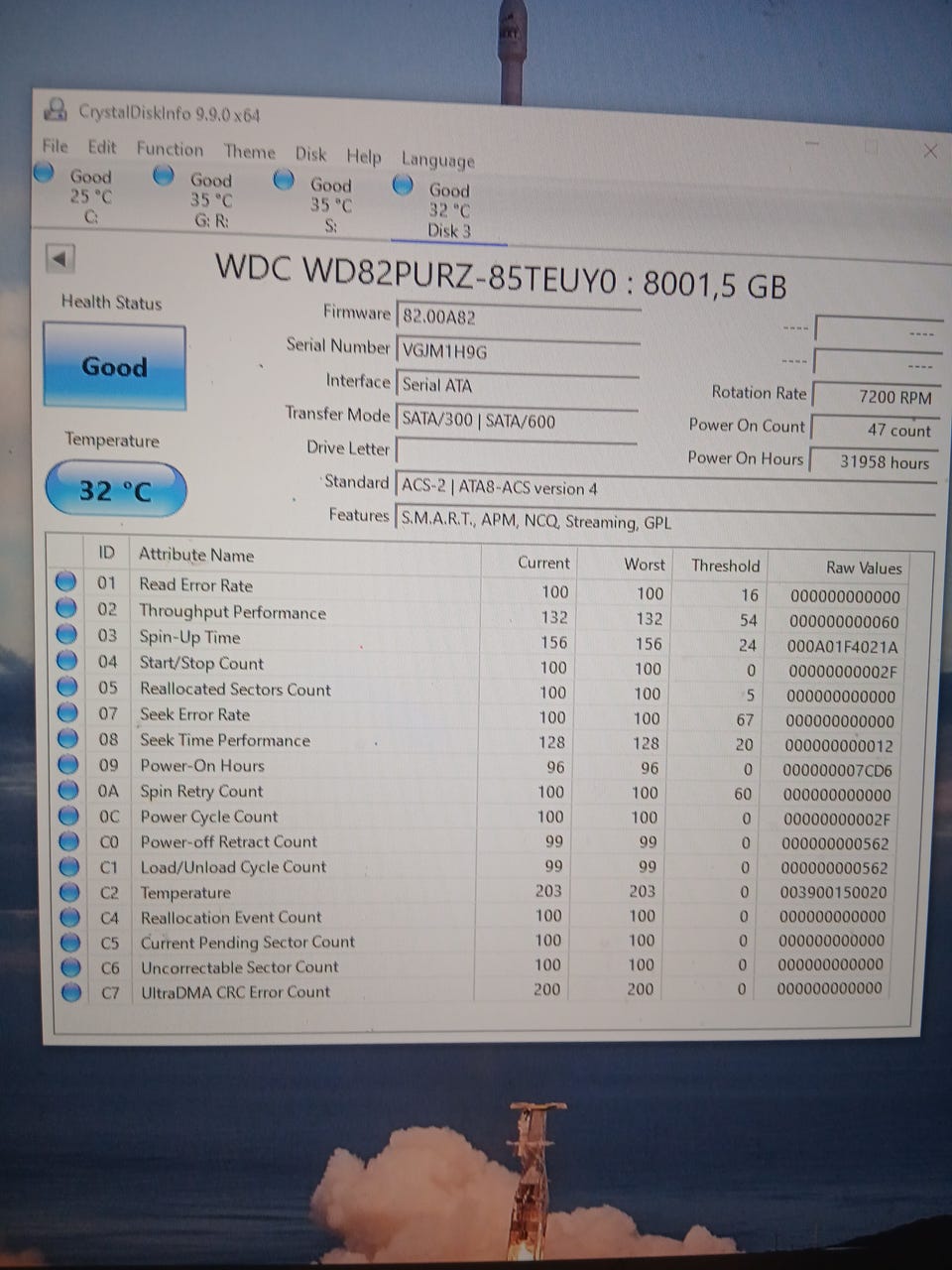Click the Power On Hours field
Image resolution: width=952 pixels, height=1270 pixels.
(x=875, y=461)
